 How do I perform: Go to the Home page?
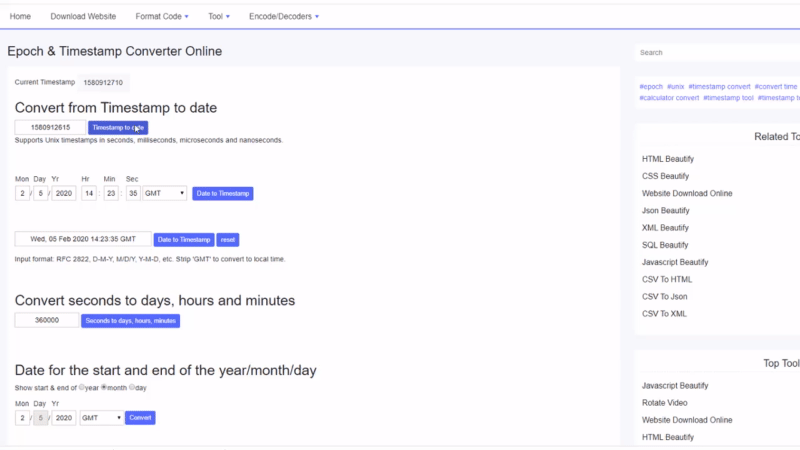[20, 17]
